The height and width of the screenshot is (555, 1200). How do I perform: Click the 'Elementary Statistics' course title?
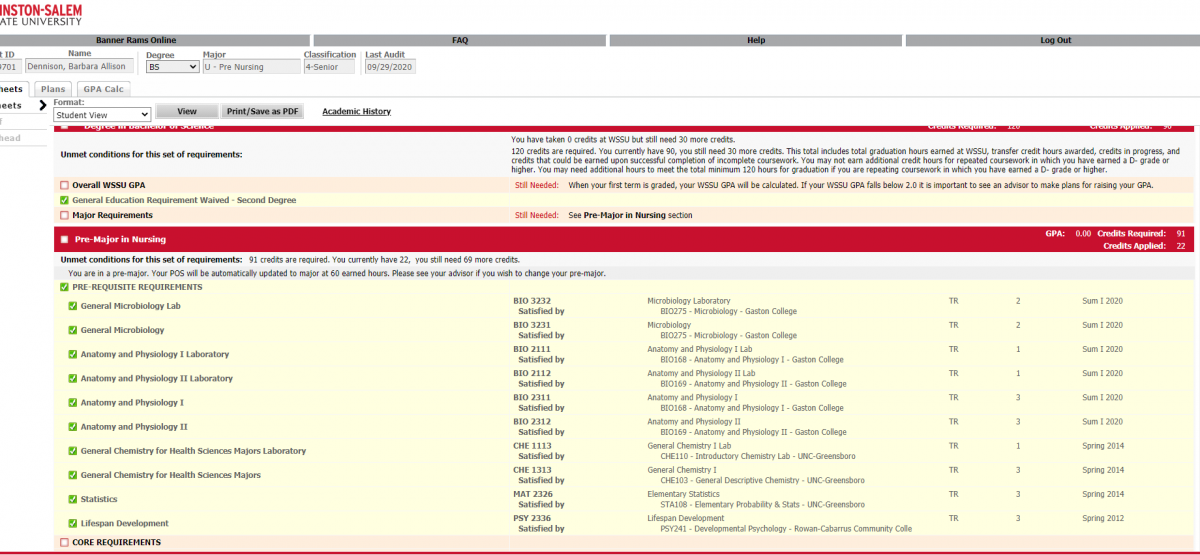(x=683, y=494)
